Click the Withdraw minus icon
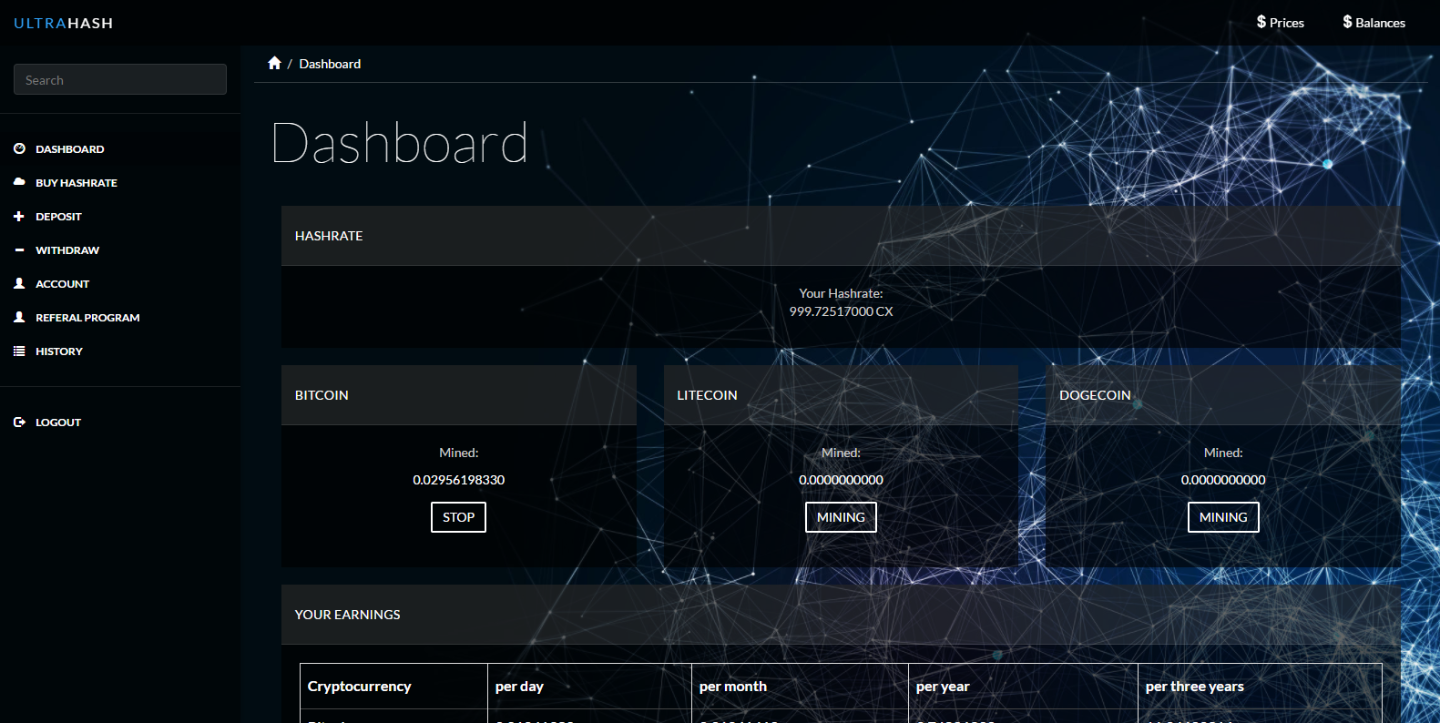The width and height of the screenshot is (1440, 723). click(19, 250)
